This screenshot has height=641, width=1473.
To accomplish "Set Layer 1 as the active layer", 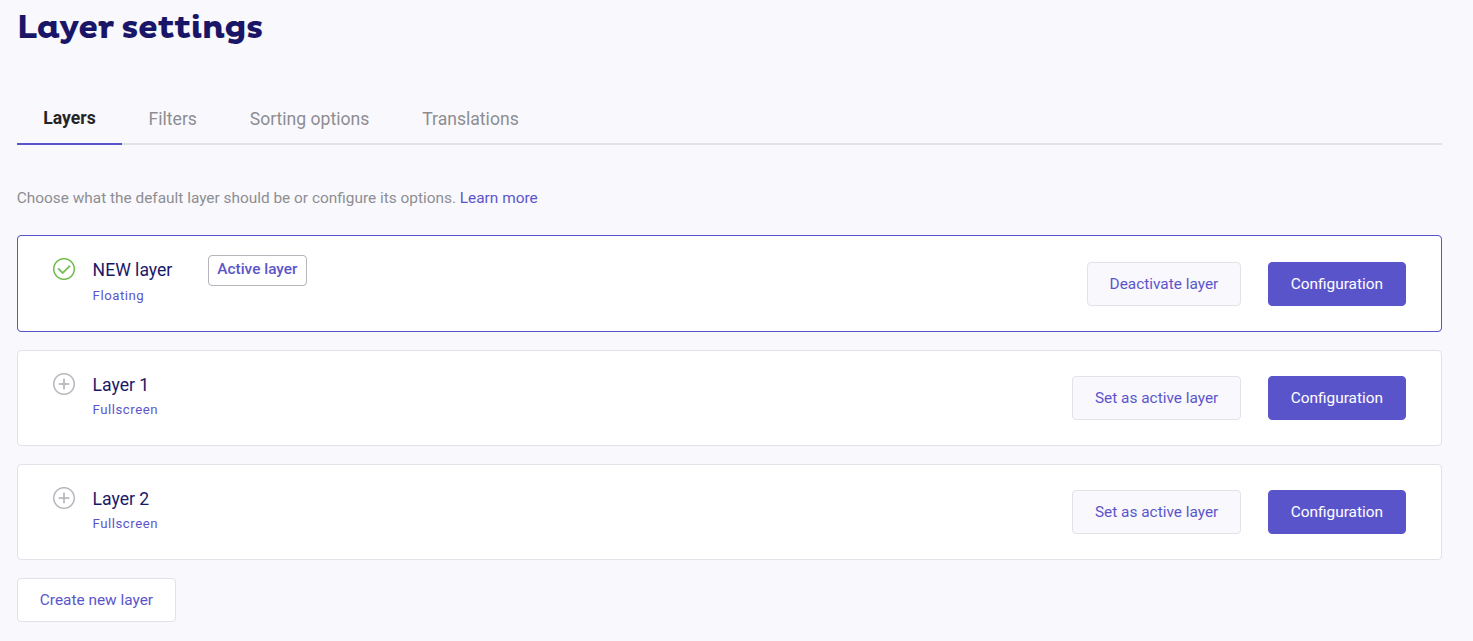I will [x=1156, y=397].
